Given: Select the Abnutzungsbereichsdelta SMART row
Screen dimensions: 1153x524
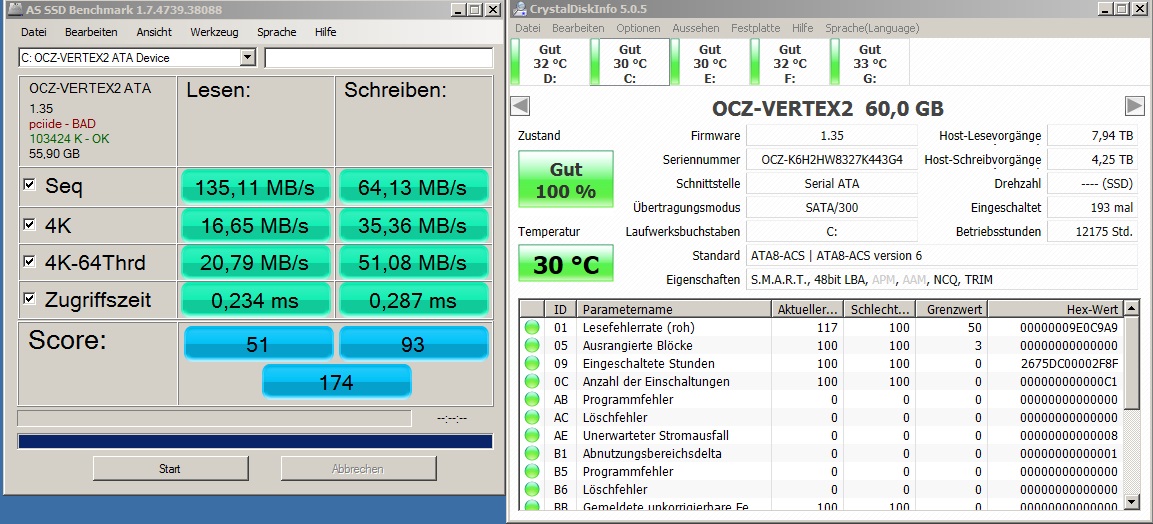Looking at the screenshot, I should click(821, 453).
